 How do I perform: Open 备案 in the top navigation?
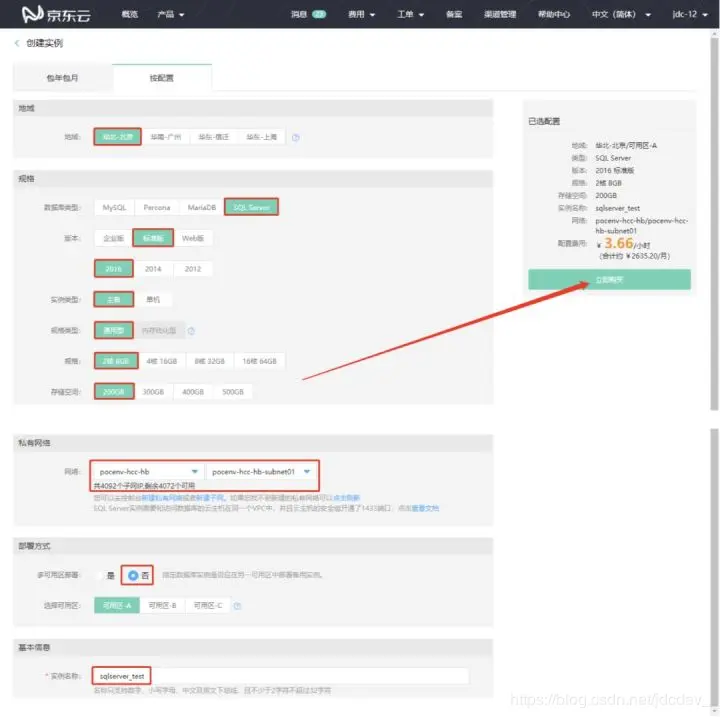coord(454,14)
